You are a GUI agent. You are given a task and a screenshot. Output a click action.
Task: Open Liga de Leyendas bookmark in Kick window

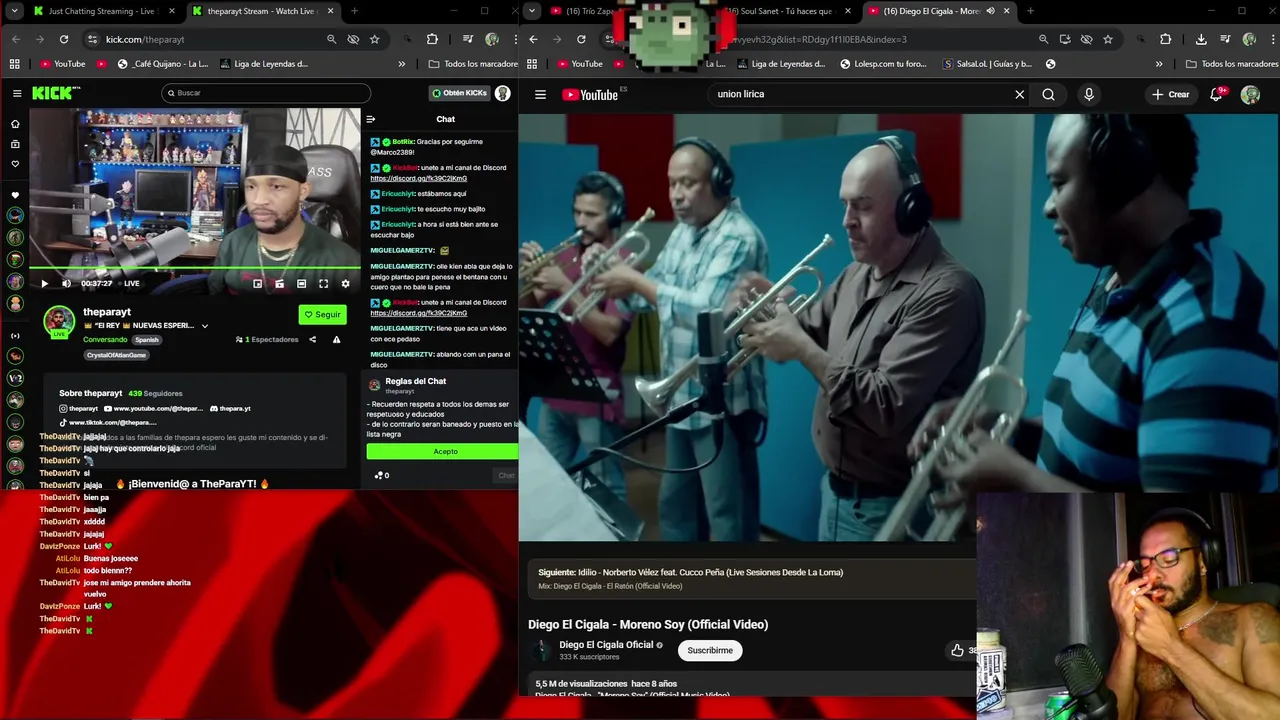click(264, 64)
